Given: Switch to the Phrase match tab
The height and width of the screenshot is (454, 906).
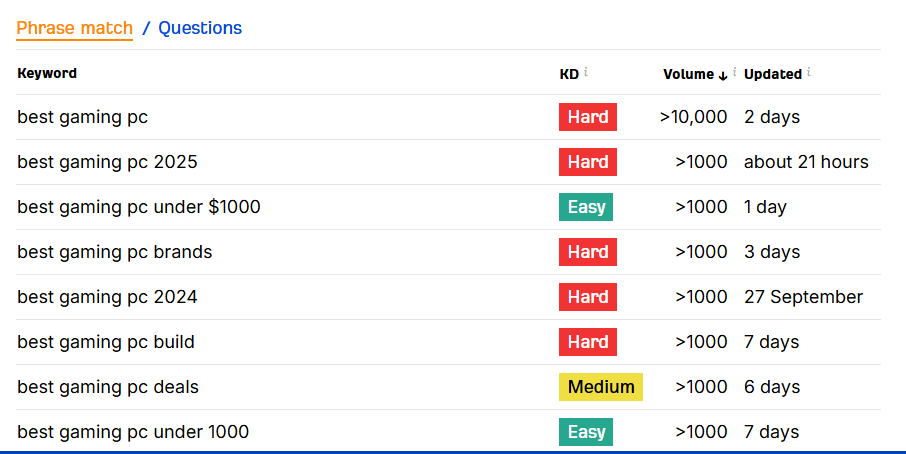Looking at the screenshot, I should pyautogui.click(x=74, y=28).
